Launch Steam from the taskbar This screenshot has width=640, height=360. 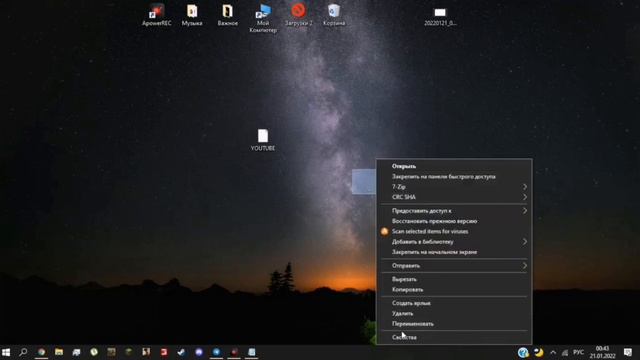pyautogui.click(x=181, y=352)
